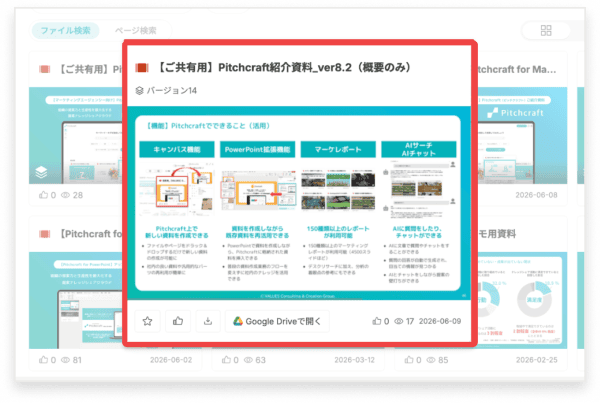Like the file with thumbs-up button in popup
Viewport: 600px width, 403px height.
pyautogui.click(x=178, y=321)
